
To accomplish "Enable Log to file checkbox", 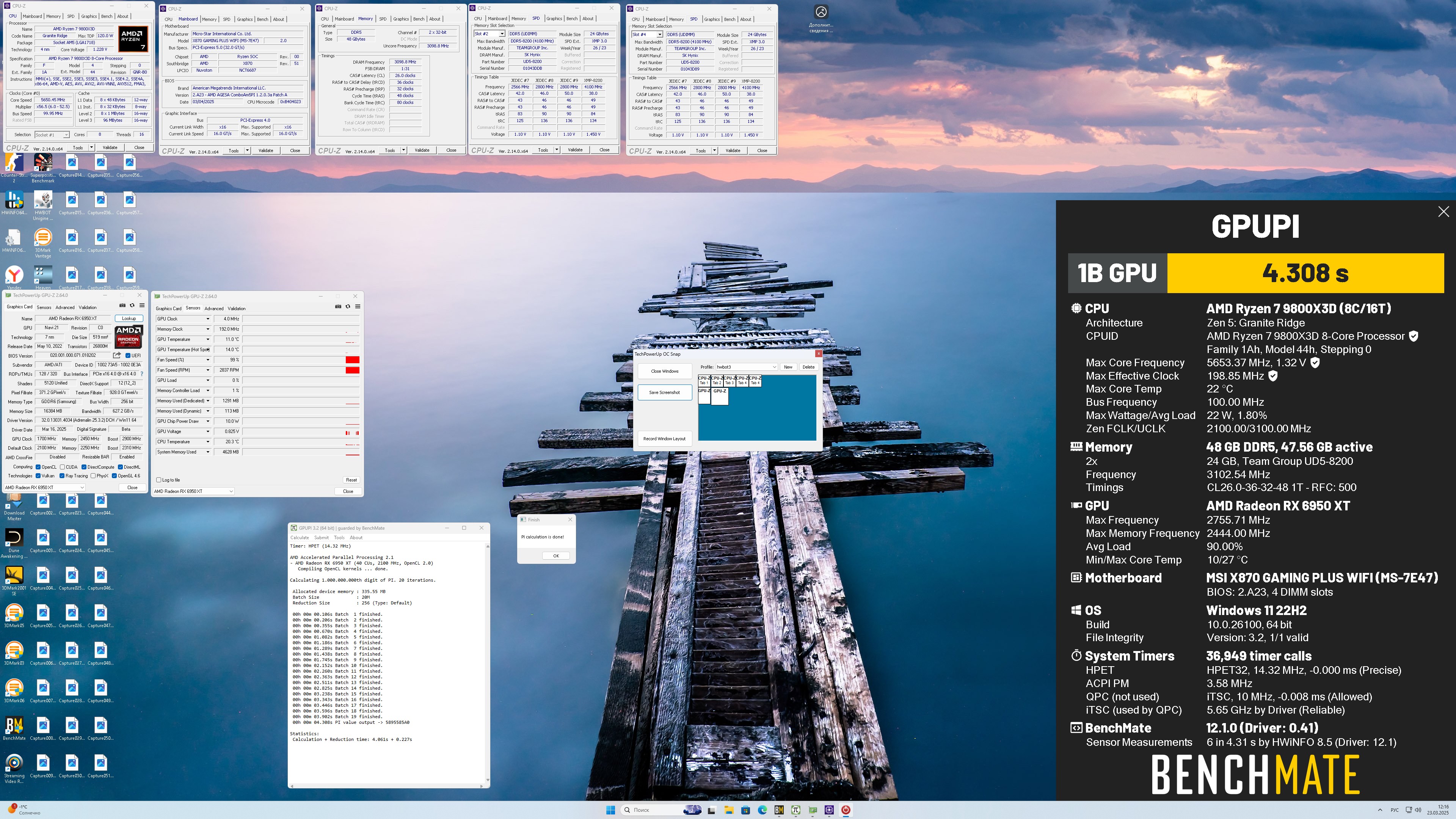I will click(159, 480).
